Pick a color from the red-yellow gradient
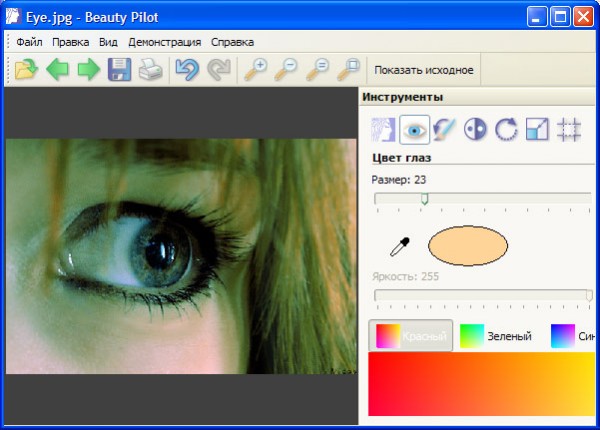This screenshot has height=430, width=600. click(x=480, y=384)
